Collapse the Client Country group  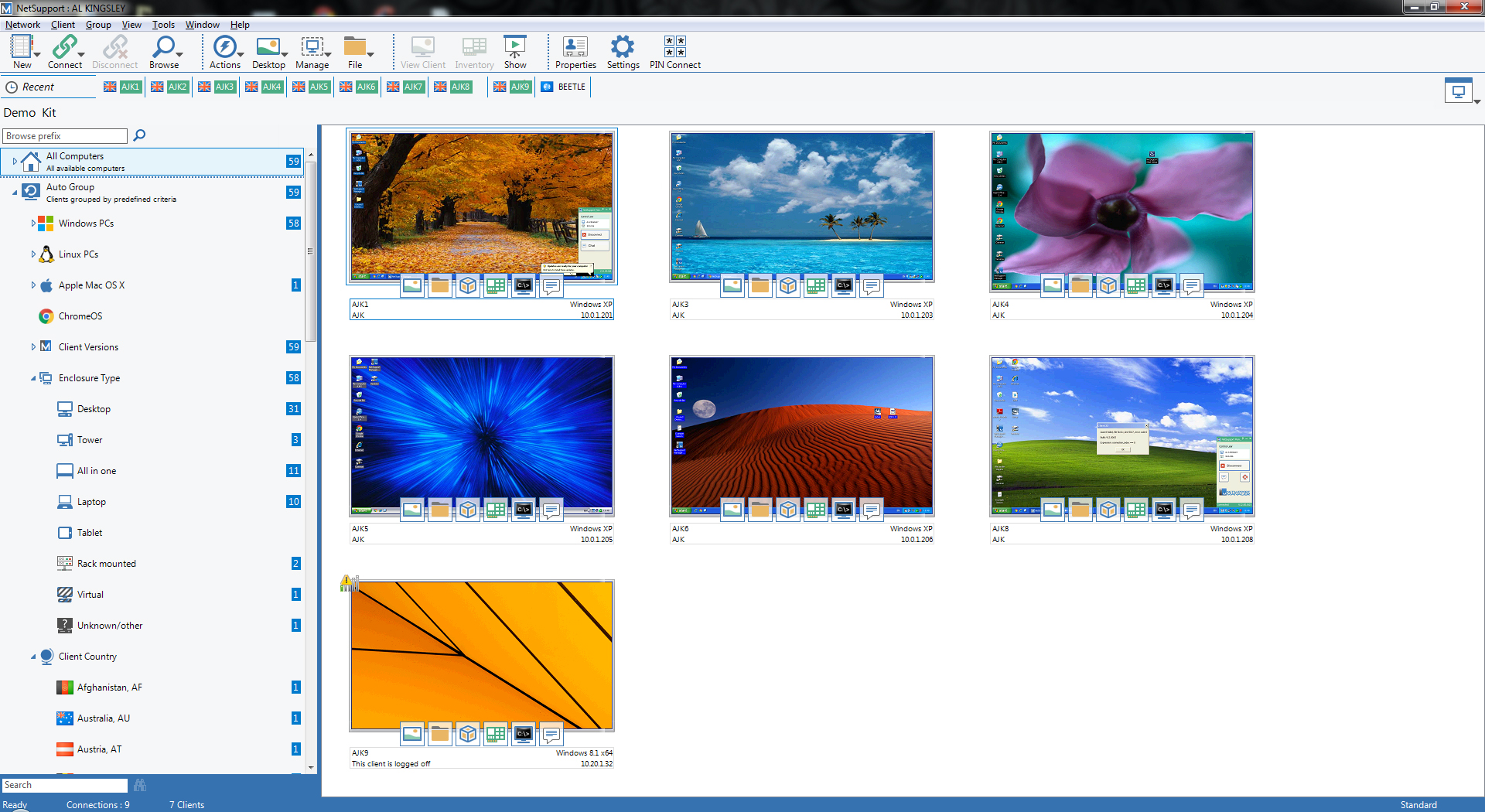point(33,657)
